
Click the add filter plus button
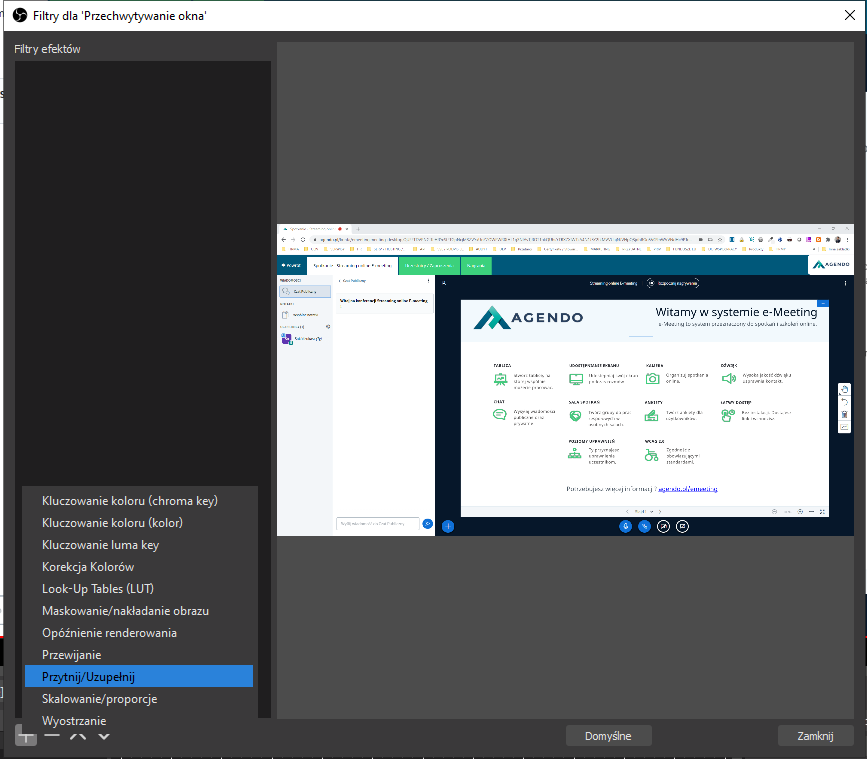pyautogui.click(x=26, y=736)
